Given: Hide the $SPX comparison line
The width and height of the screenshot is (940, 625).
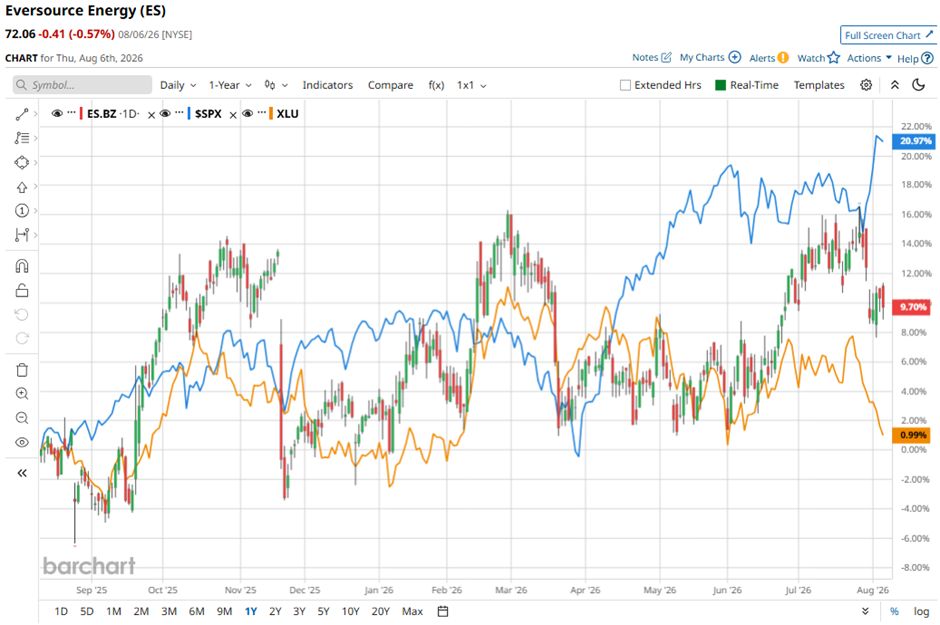Looking at the screenshot, I should pos(165,114).
